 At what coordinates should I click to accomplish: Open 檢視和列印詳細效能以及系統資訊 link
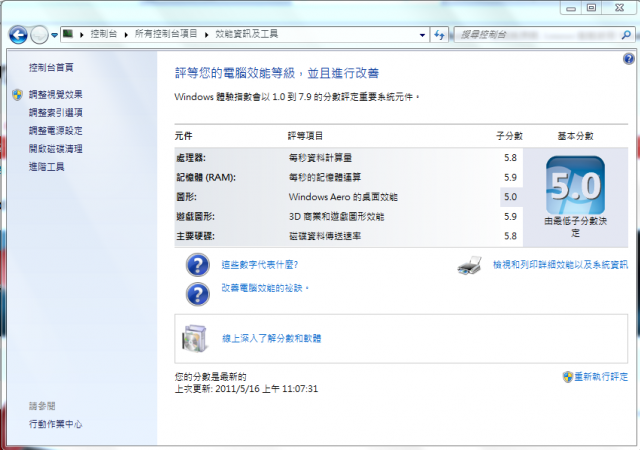coord(560,265)
